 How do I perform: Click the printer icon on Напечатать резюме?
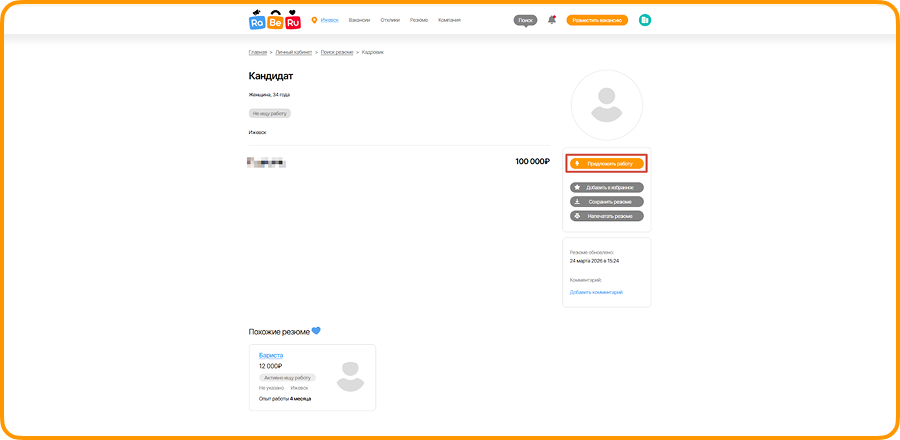click(x=577, y=216)
